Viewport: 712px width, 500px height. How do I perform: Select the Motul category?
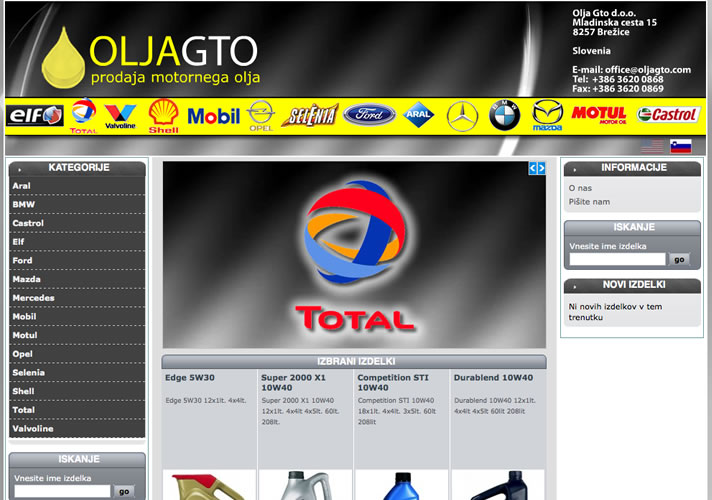(24, 335)
